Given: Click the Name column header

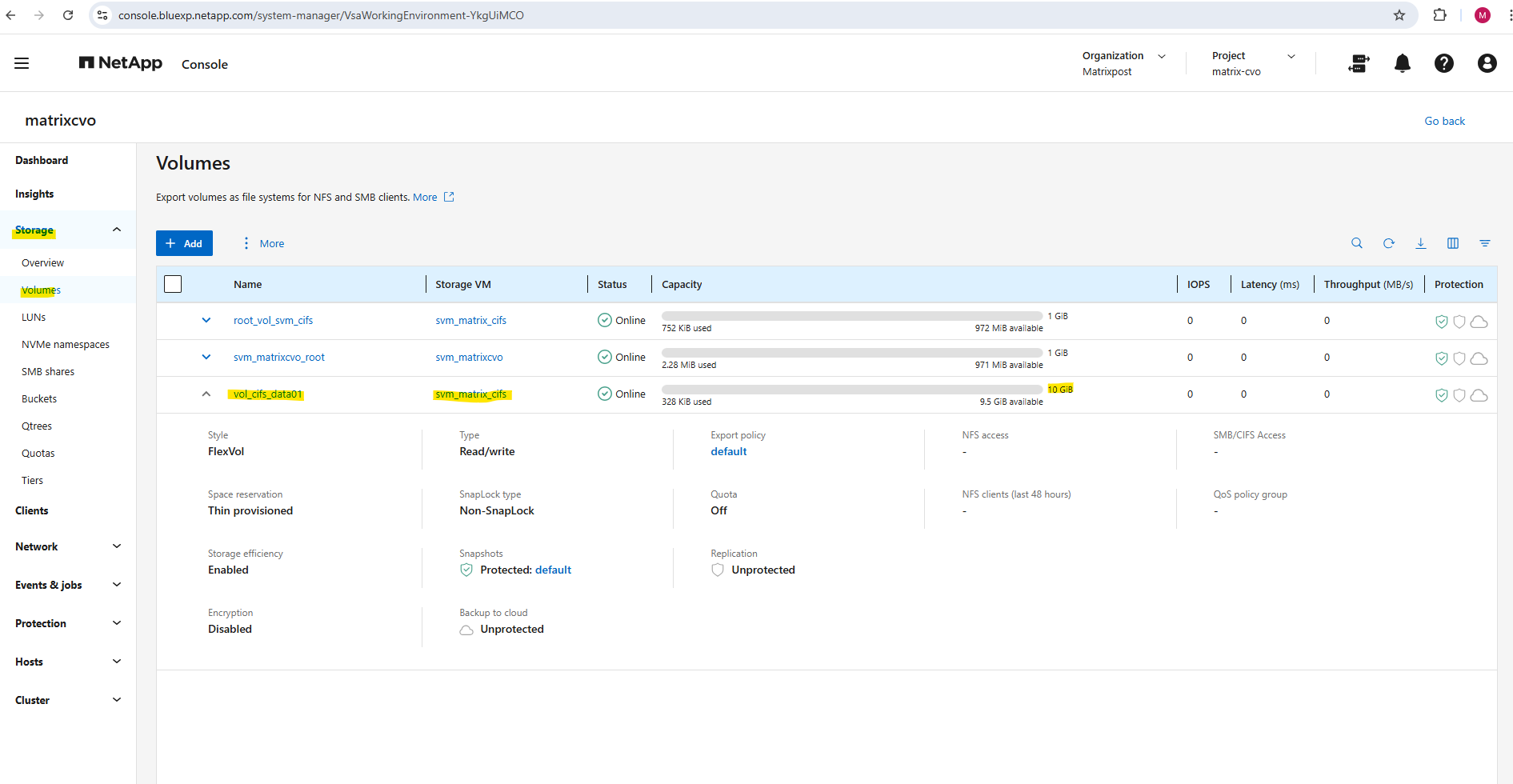Looking at the screenshot, I should coord(248,284).
